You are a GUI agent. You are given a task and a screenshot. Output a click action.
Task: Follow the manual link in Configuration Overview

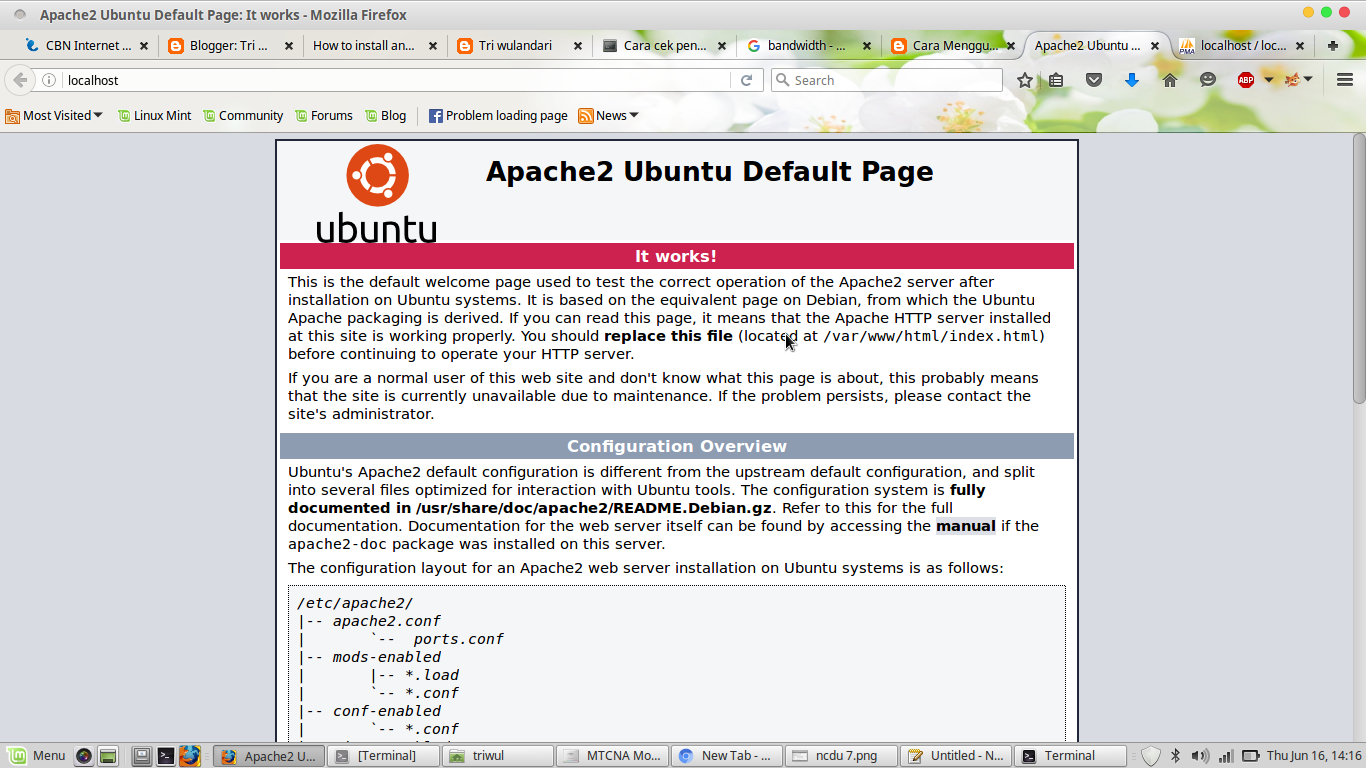(x=965, y=526)
